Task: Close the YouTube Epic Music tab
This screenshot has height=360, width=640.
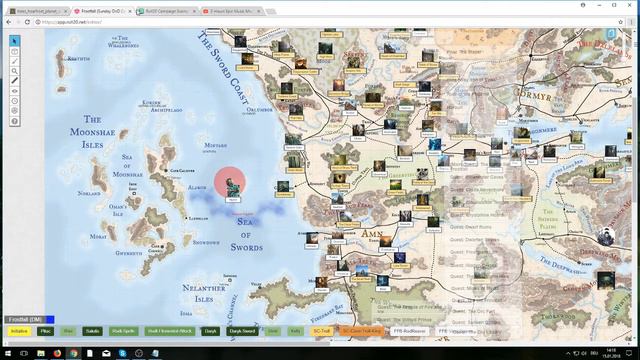Action: click(x=258, y=11)
